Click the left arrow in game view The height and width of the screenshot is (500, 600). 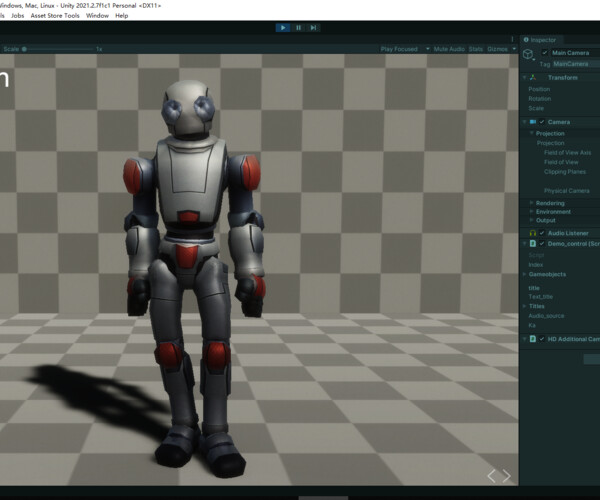point(491,476)
